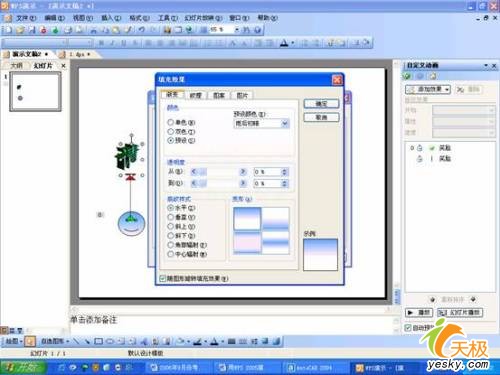
Task: Open the zoom percentage dropdown
Action: pyautogui.click(x=237, y=30)
